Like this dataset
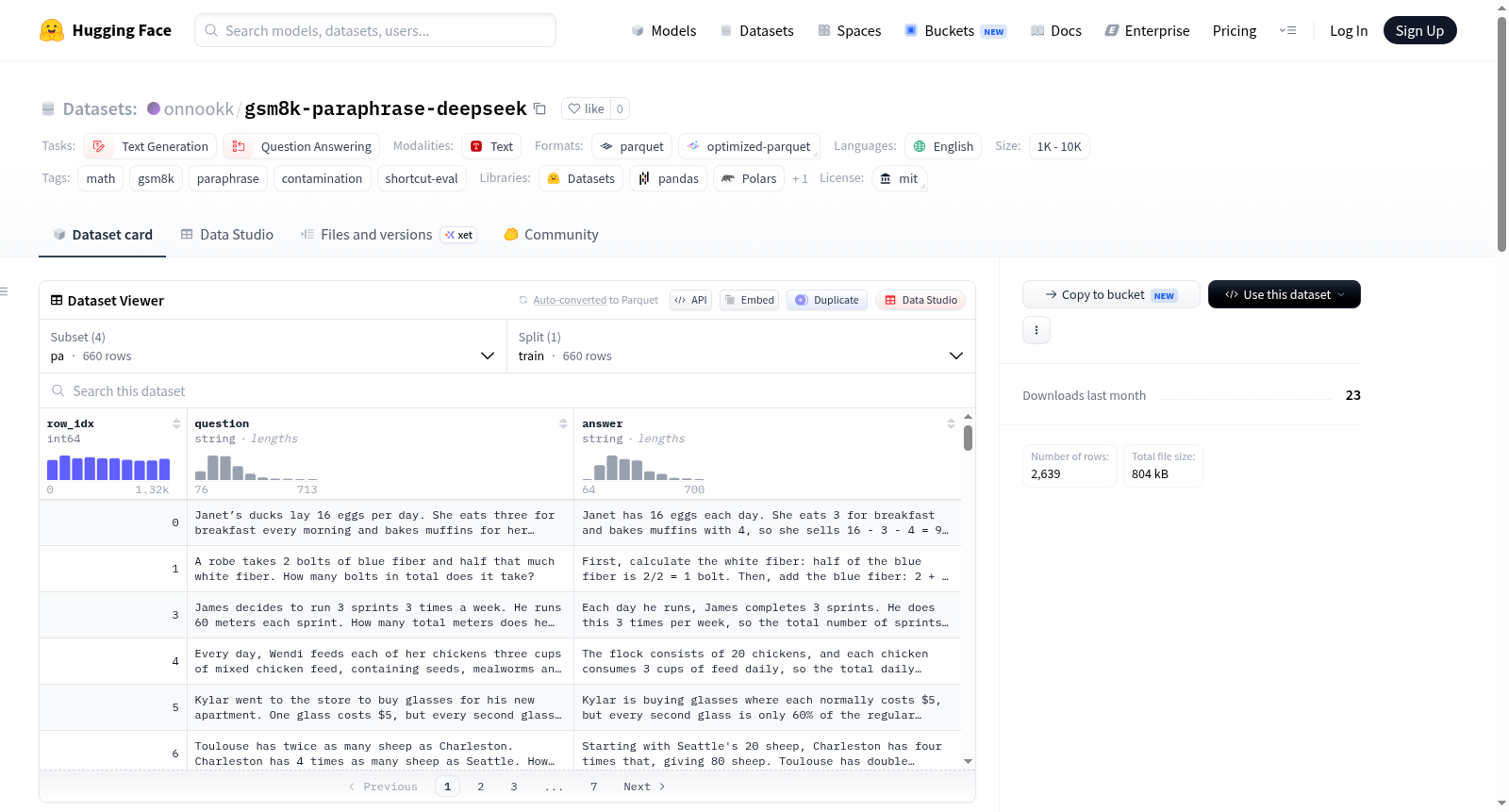The height and width of the screenshot is (812, 1509). tap(586, 108)
